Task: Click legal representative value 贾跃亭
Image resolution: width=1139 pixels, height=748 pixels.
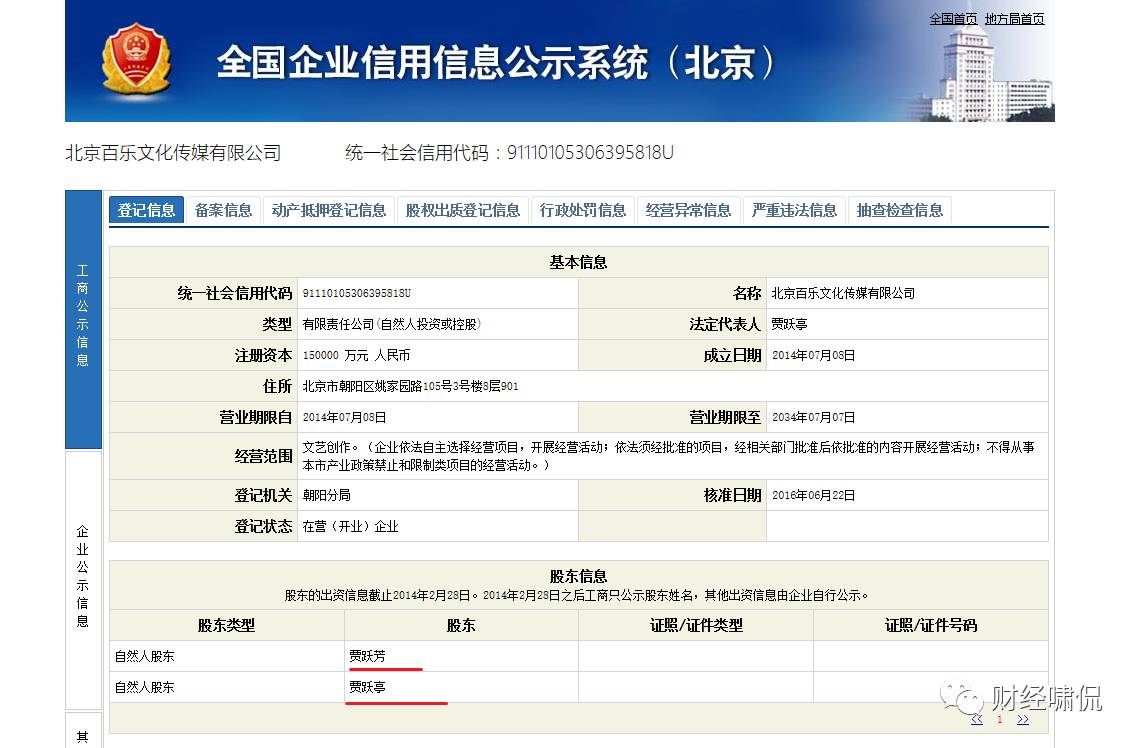Action: [x=790, y=324]
